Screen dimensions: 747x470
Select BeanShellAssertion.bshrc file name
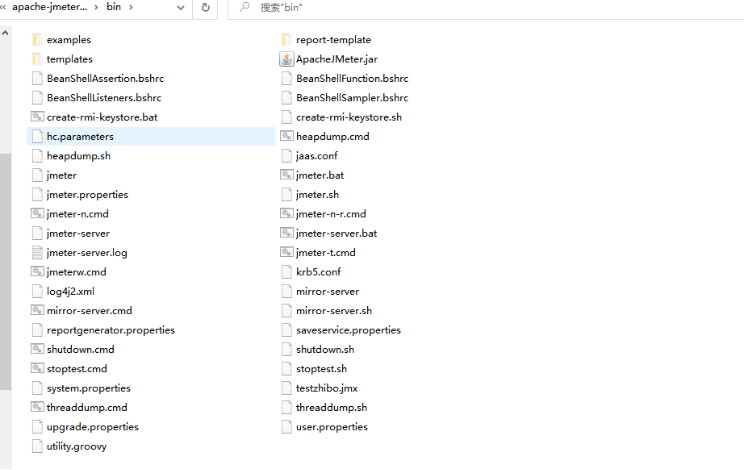point(105,79)
